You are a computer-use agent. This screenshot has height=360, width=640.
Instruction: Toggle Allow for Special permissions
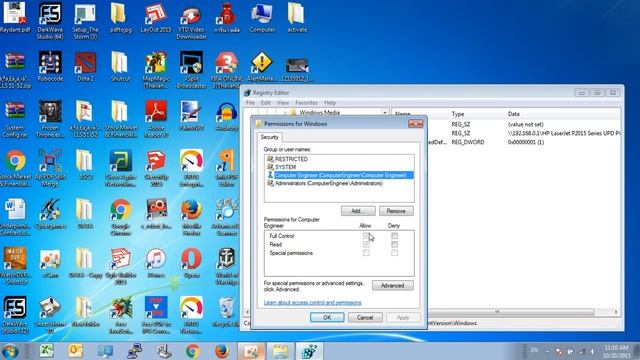click(366, 253)
